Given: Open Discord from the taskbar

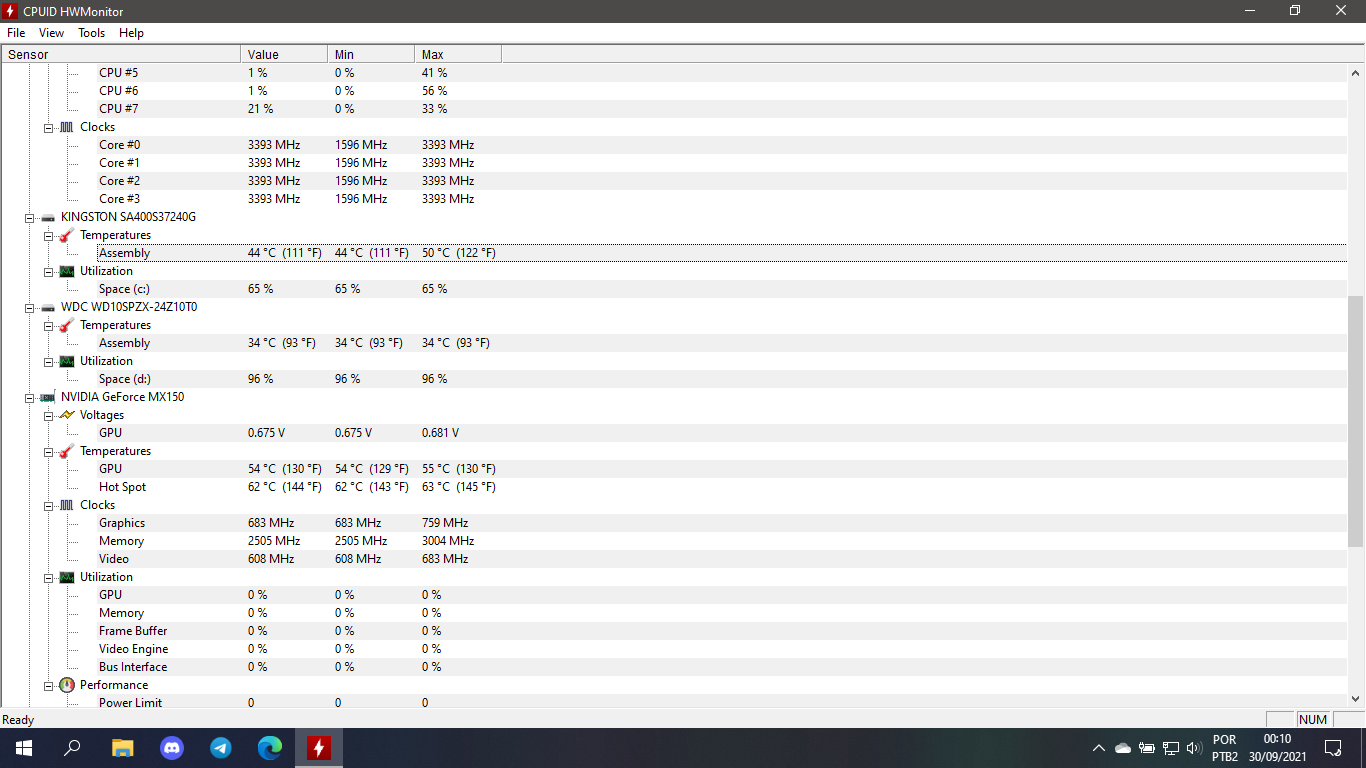Looking at the screenshot, I should coord(171,748).
